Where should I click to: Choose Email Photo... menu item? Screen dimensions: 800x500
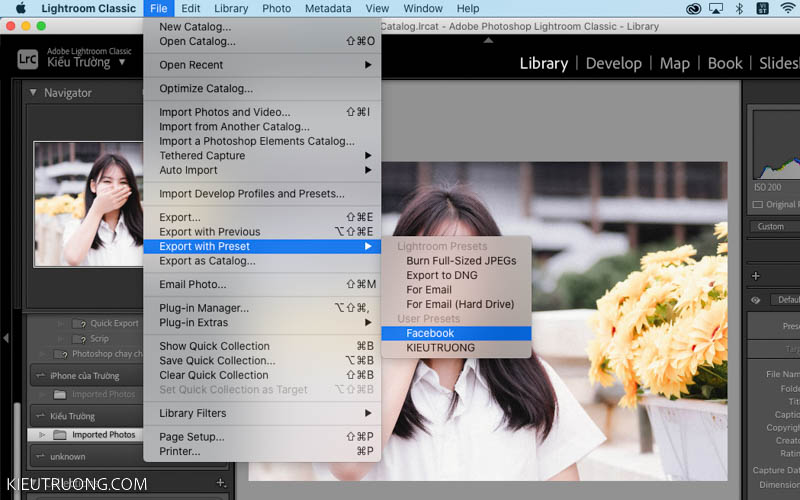pos(262,284)
